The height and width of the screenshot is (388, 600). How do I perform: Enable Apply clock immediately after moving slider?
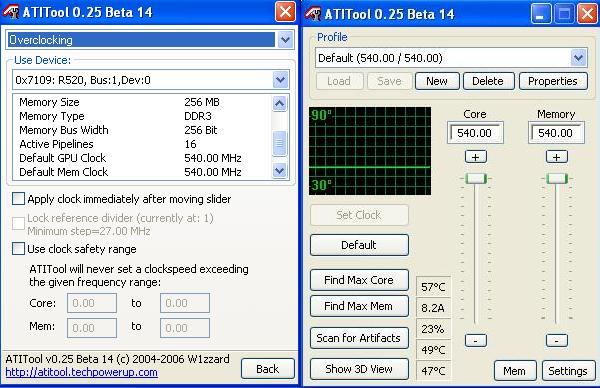coord(18,199)
